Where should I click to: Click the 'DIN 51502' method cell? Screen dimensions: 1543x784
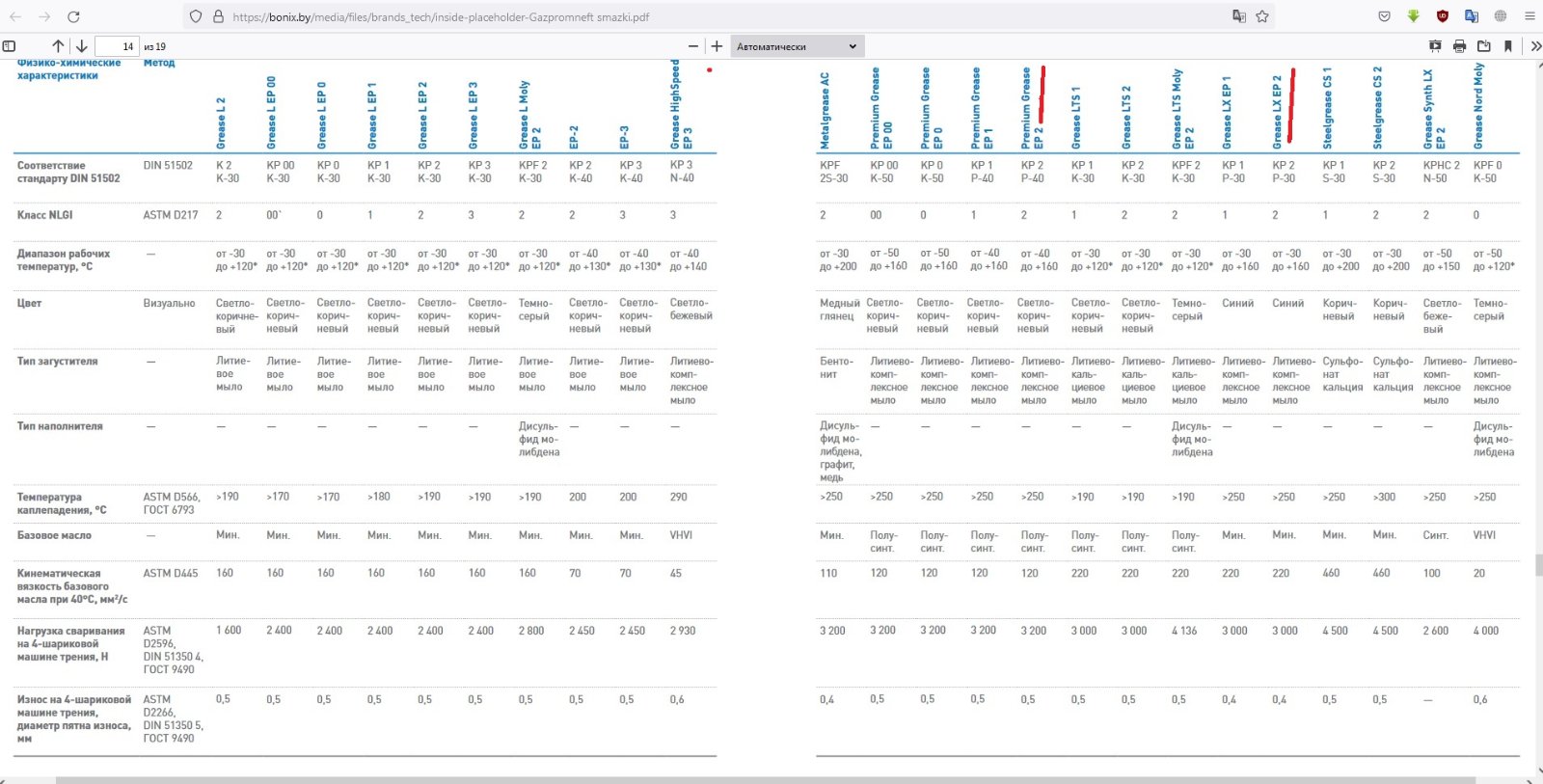[x=168, y=165]
